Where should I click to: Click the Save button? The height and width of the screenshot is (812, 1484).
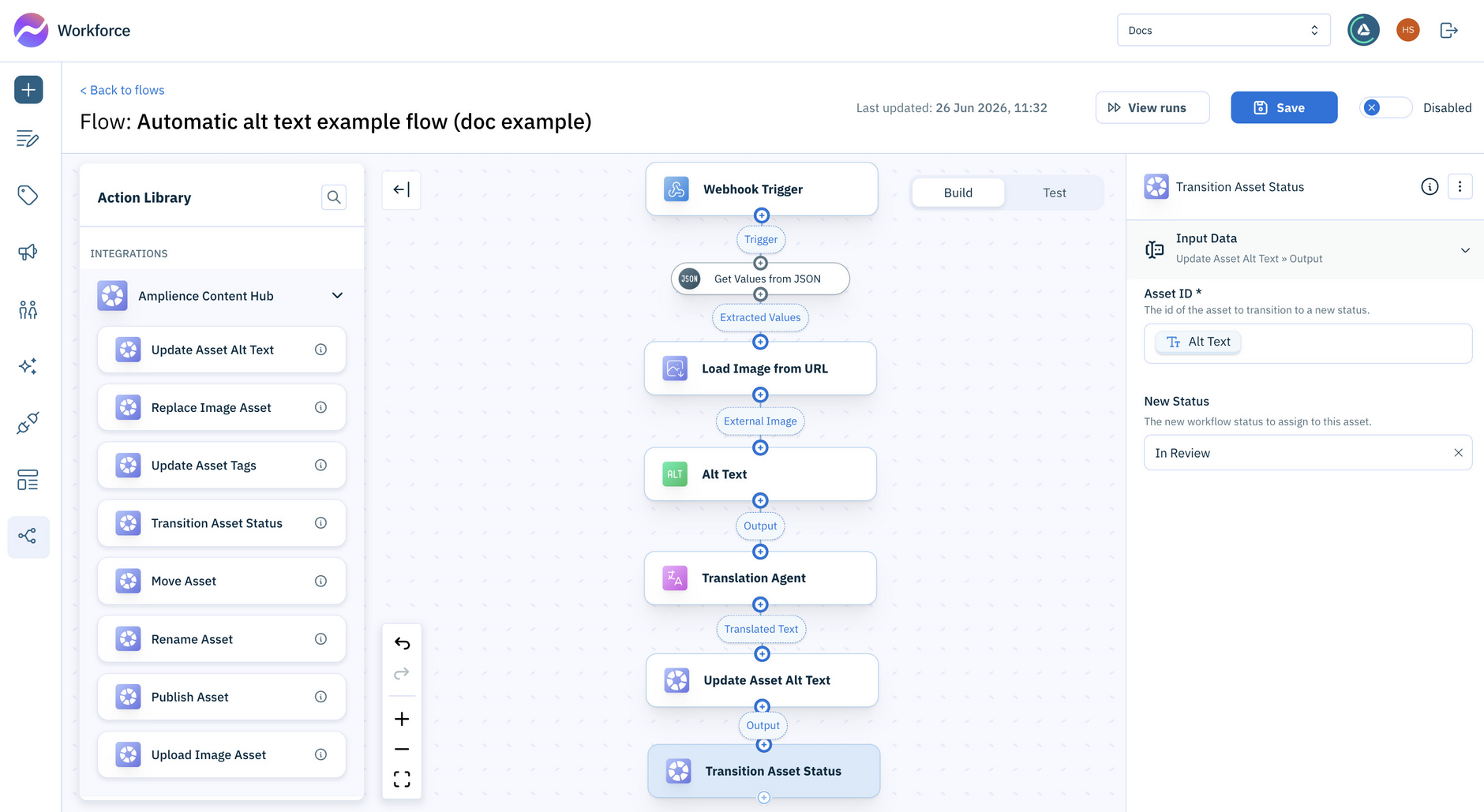click(1284, 107)
